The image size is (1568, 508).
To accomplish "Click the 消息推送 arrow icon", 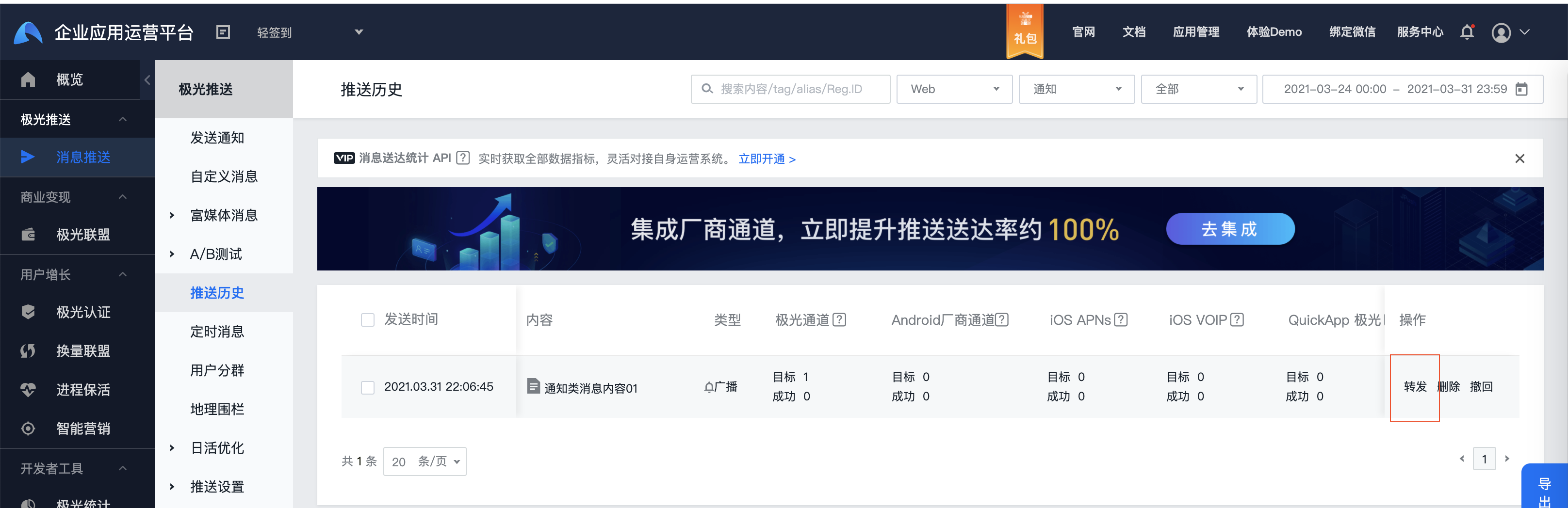I will [28, 157].
